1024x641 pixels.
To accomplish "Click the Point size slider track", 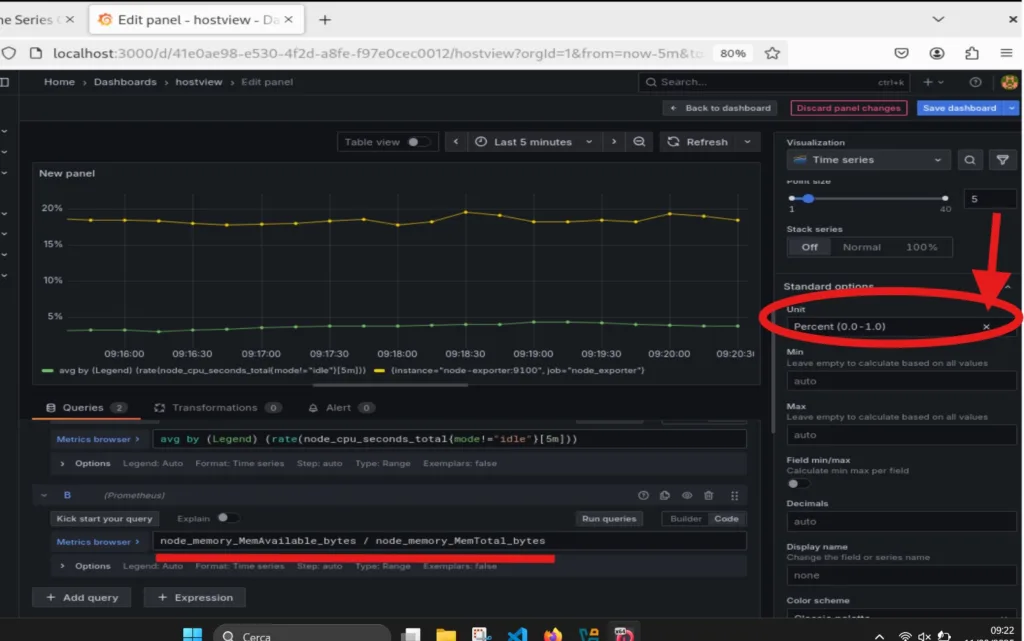I will [868, 199].
